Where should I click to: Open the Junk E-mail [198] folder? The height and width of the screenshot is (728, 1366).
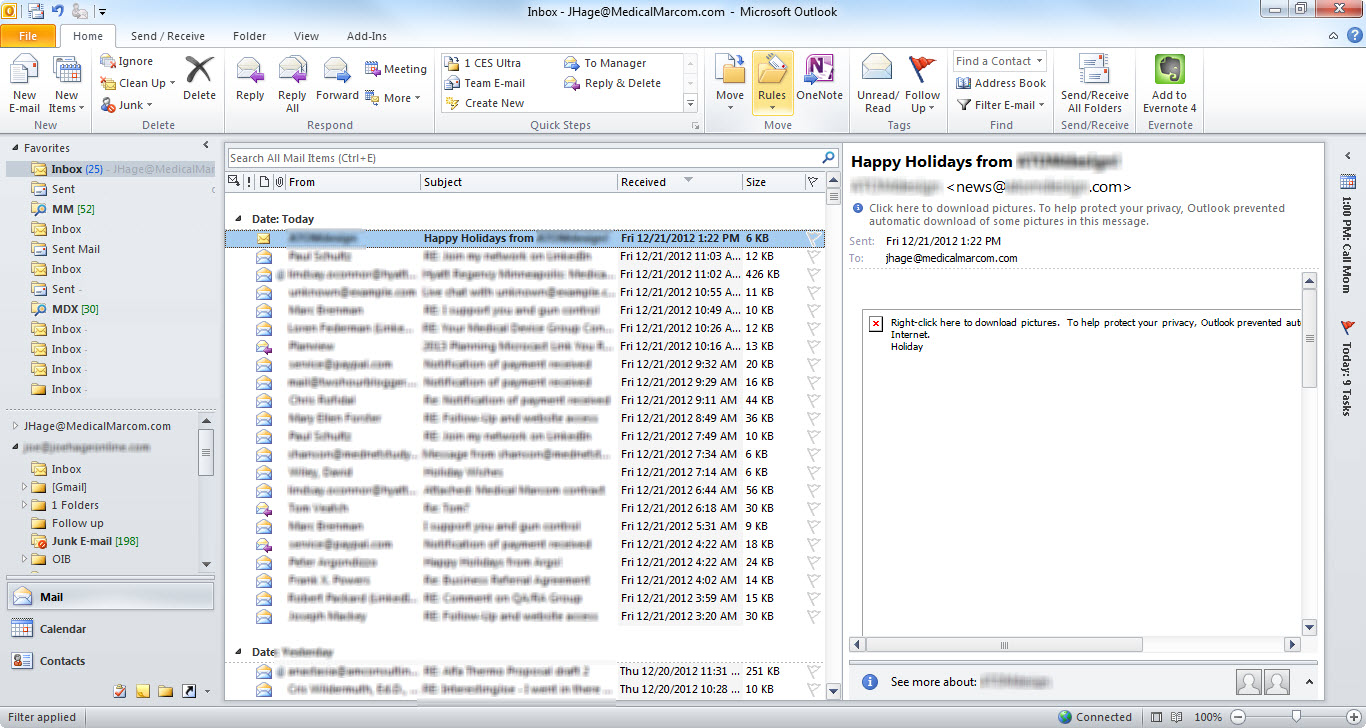point(95,541)
